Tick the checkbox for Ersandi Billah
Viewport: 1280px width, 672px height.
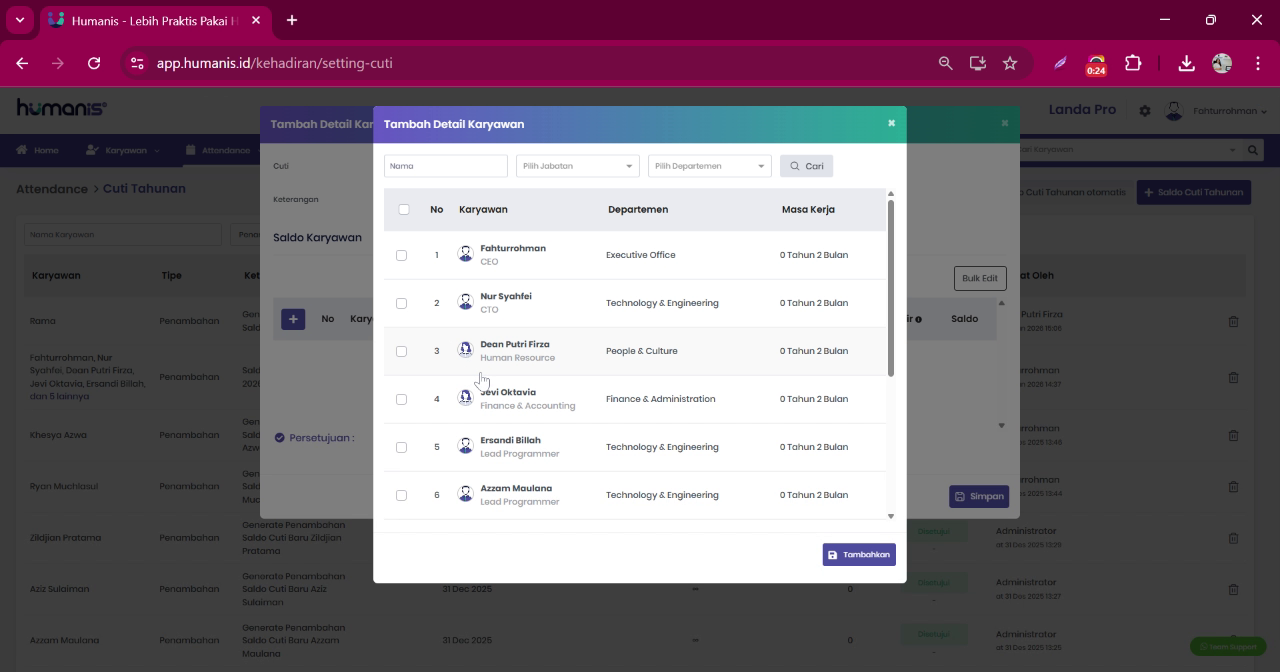tap(401, 447)
